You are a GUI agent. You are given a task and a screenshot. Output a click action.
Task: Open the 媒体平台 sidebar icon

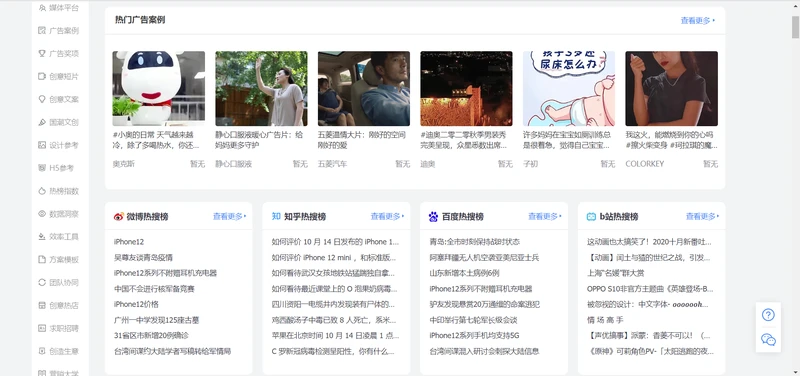(x=42, y=8)
